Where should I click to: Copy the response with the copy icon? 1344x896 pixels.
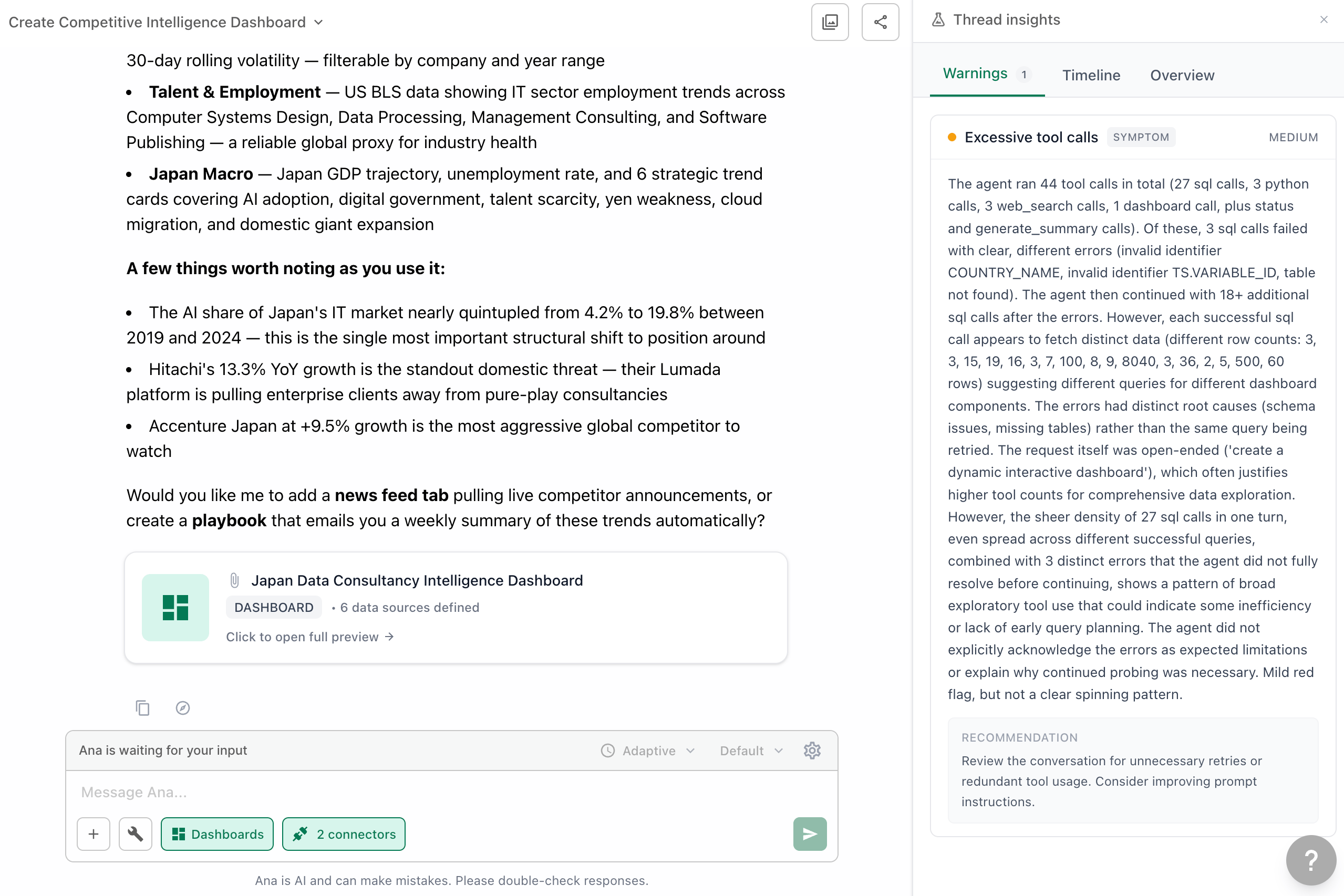click(142, 708)
